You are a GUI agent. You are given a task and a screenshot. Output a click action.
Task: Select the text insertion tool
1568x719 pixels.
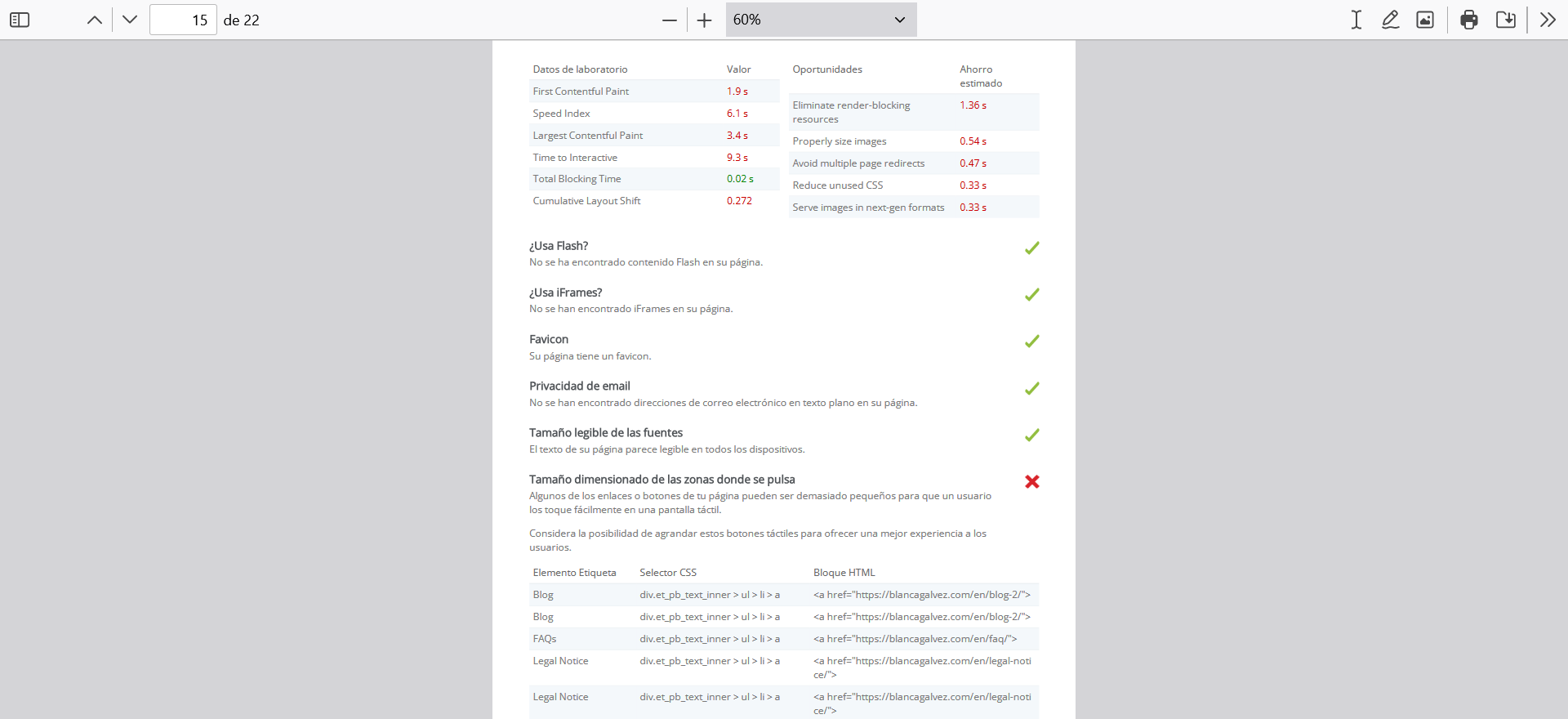[x=1356, y=20]
